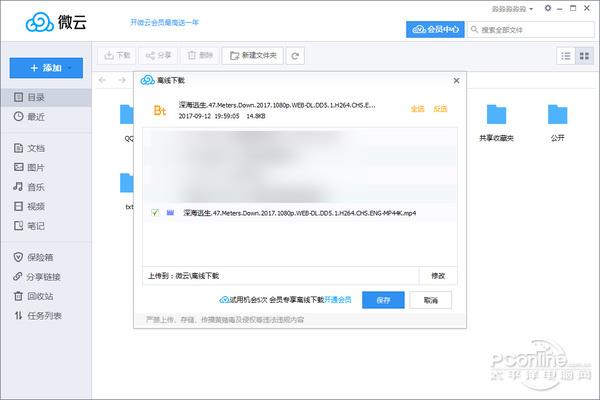The height and width of the screenshot is (400, 600).
Task: Click the blue 添加 button
Action: click(x=46, y=68)
